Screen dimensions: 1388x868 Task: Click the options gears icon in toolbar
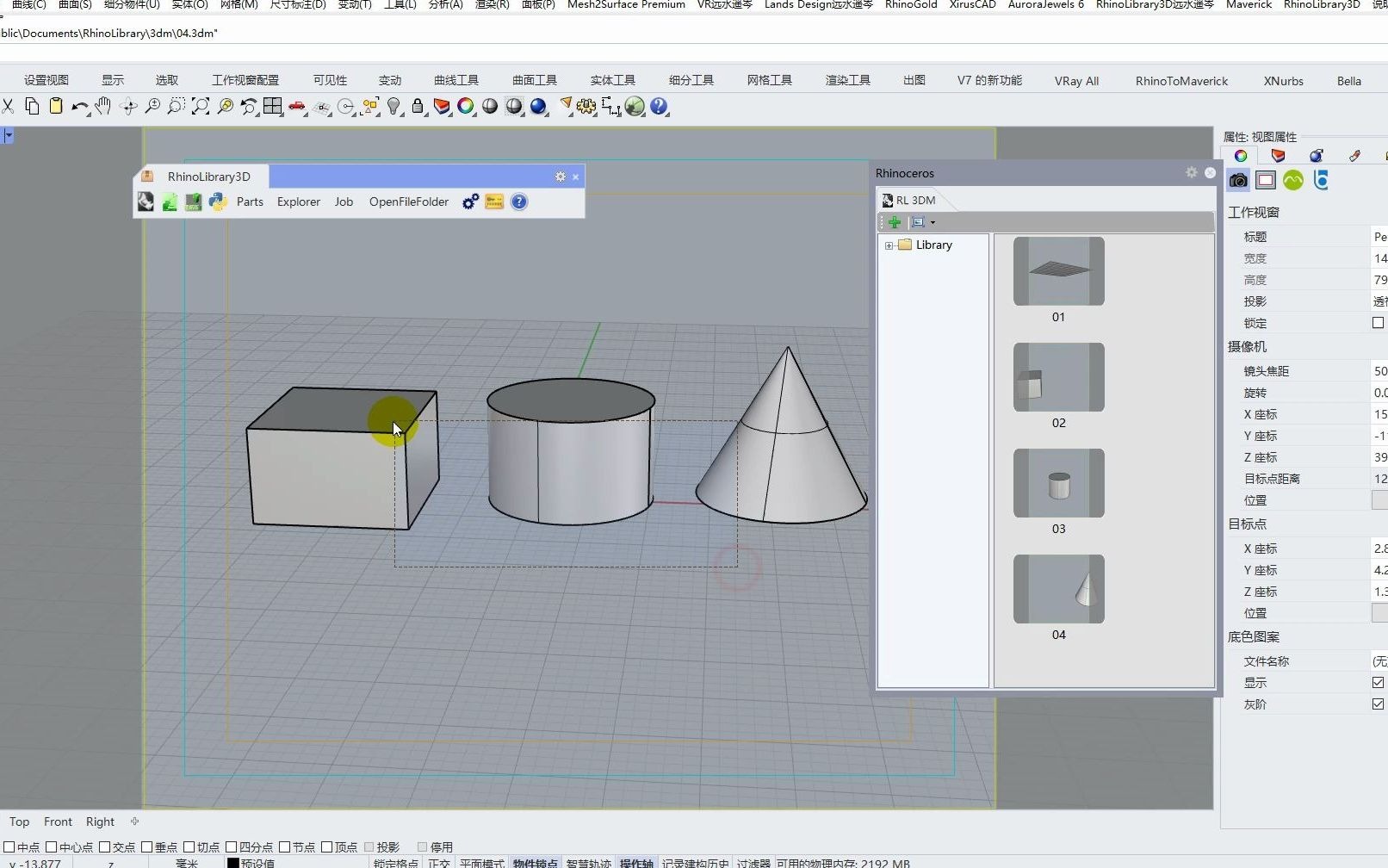(587, 106)
